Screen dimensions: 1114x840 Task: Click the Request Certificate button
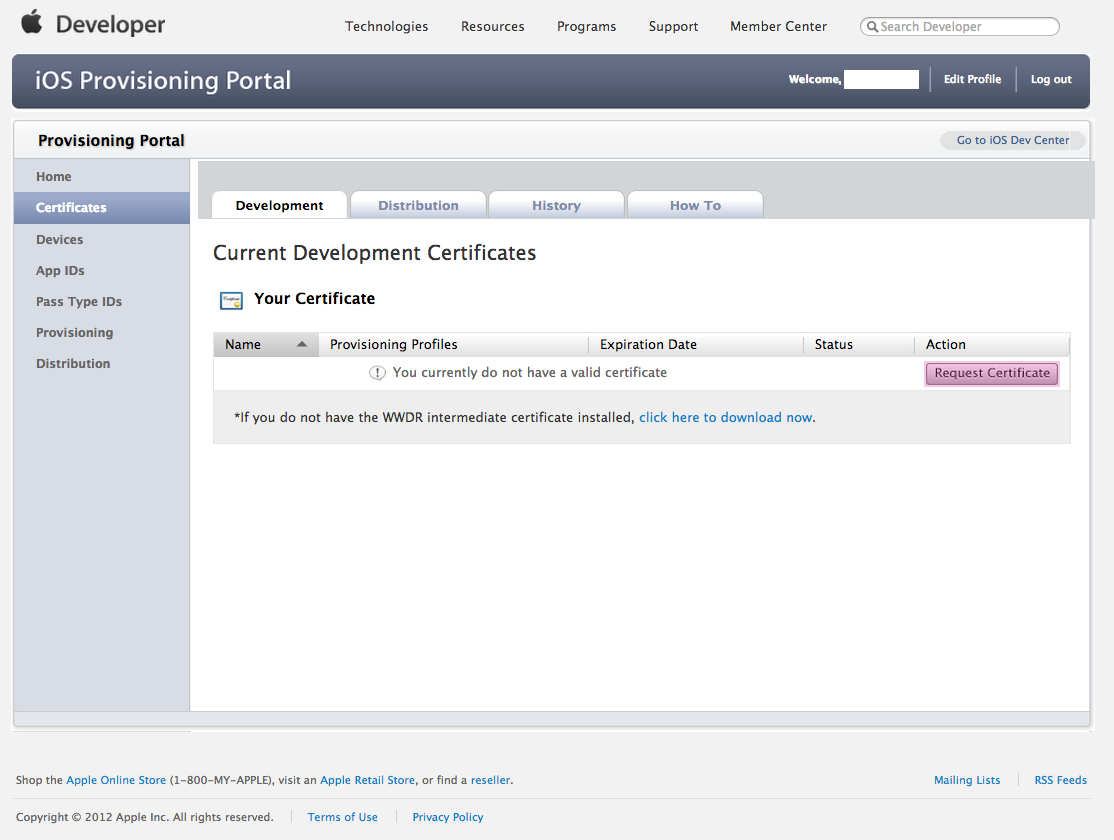[992, 373]
